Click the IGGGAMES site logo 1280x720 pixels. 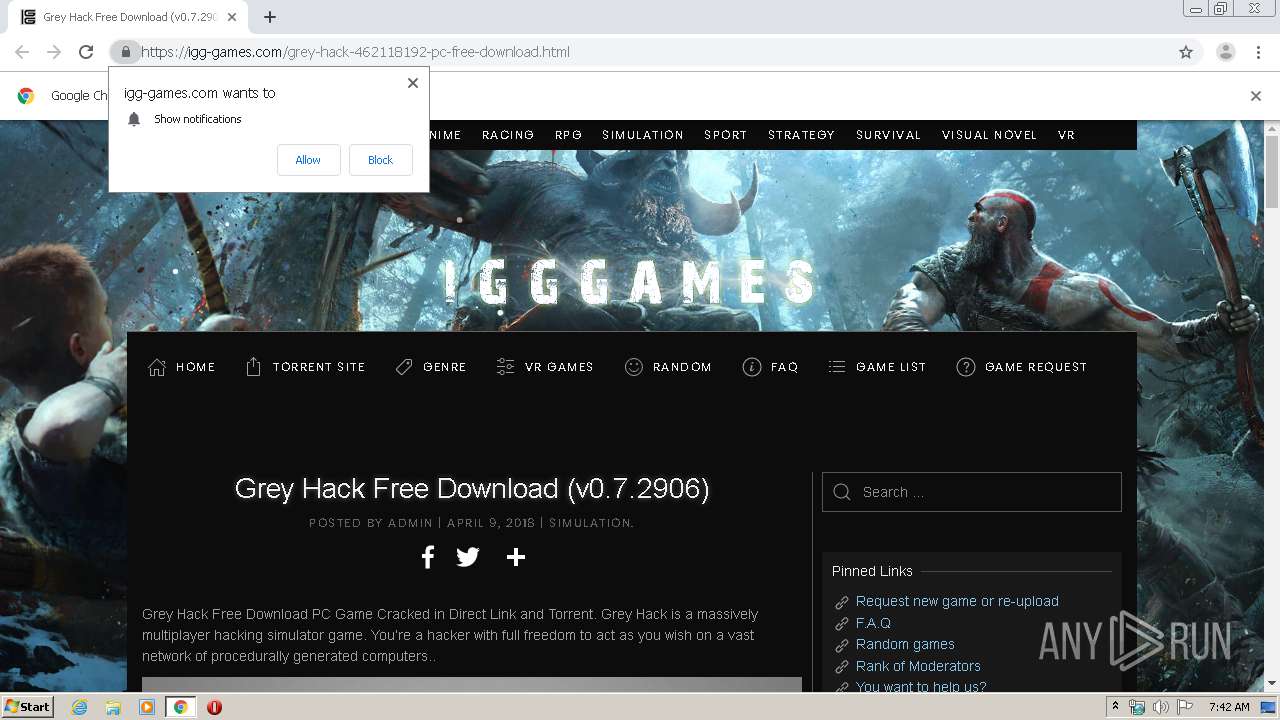(x=630, y=281)
